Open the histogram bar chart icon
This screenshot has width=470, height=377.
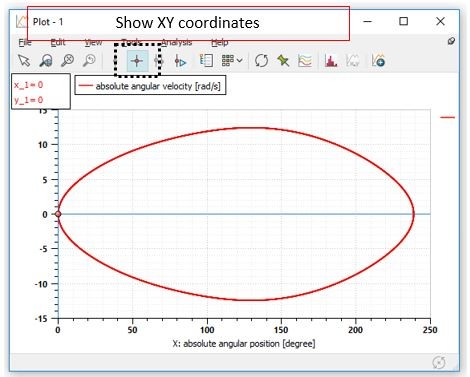tap(331, 61)
